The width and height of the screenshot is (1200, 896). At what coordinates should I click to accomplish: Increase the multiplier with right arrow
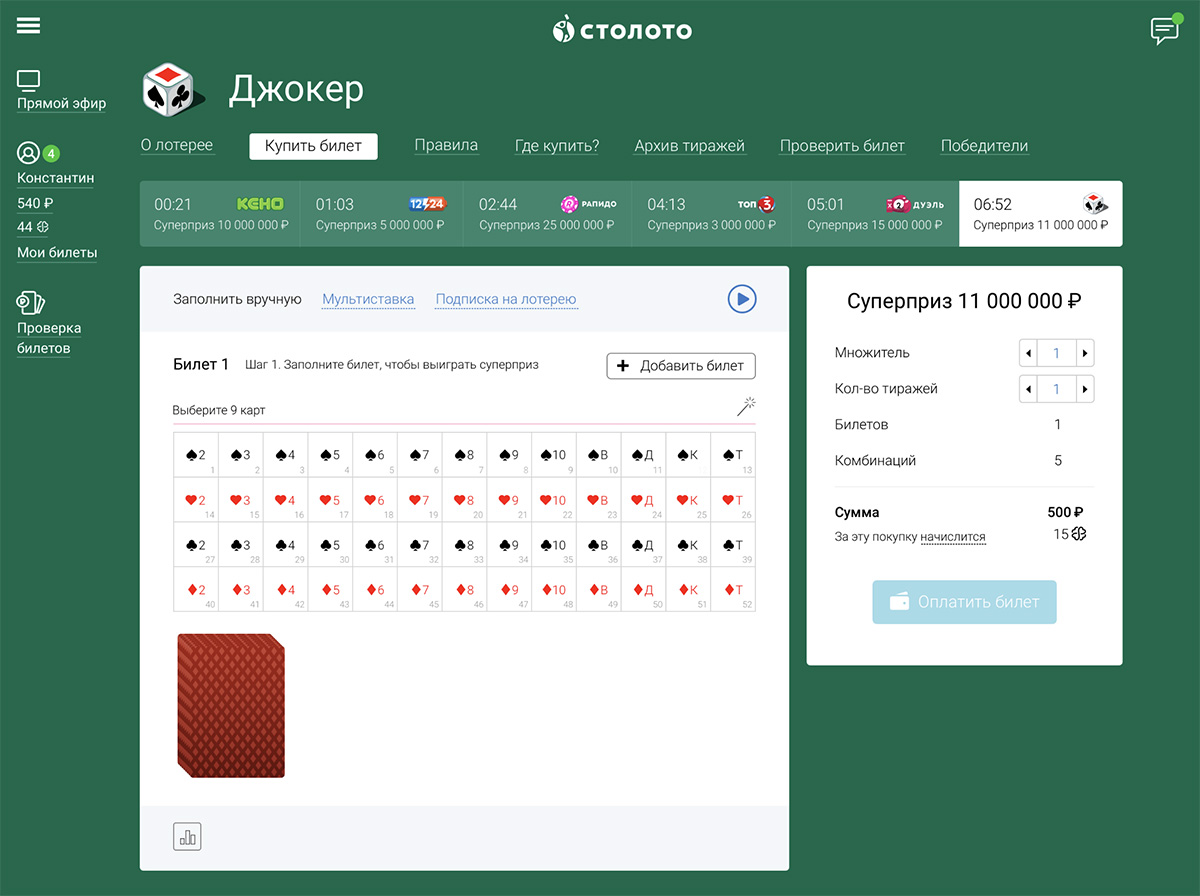[x=1085, y=353]
